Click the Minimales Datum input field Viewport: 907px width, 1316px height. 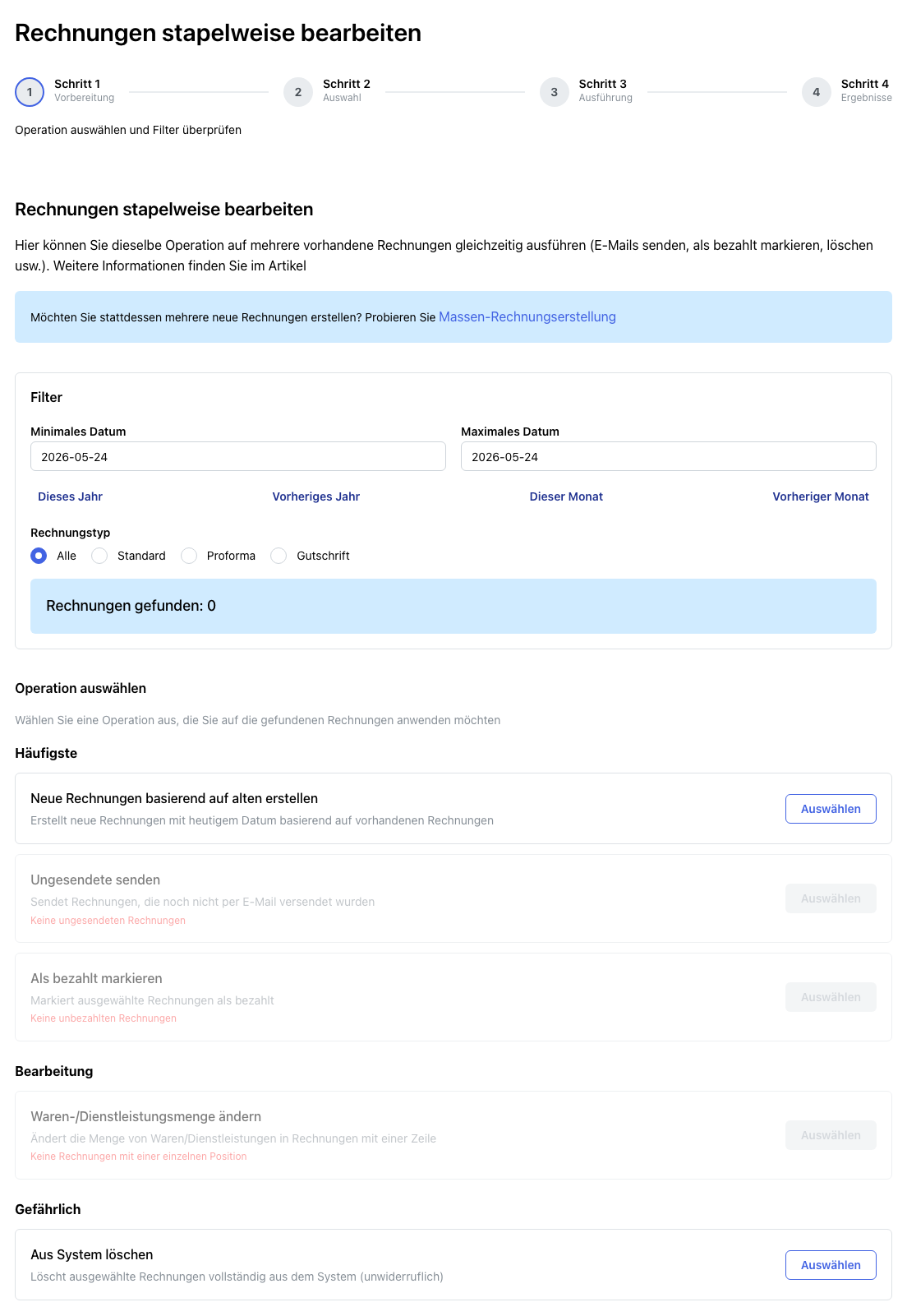coord(238,456)
